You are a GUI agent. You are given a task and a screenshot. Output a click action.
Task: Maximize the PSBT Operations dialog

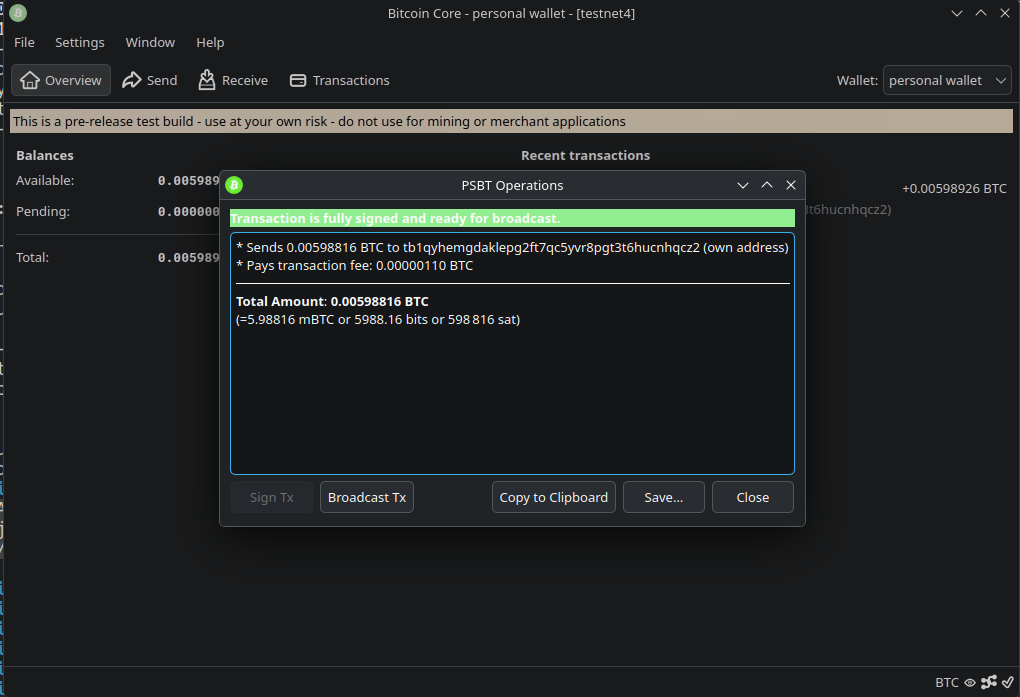pos(767,185)
